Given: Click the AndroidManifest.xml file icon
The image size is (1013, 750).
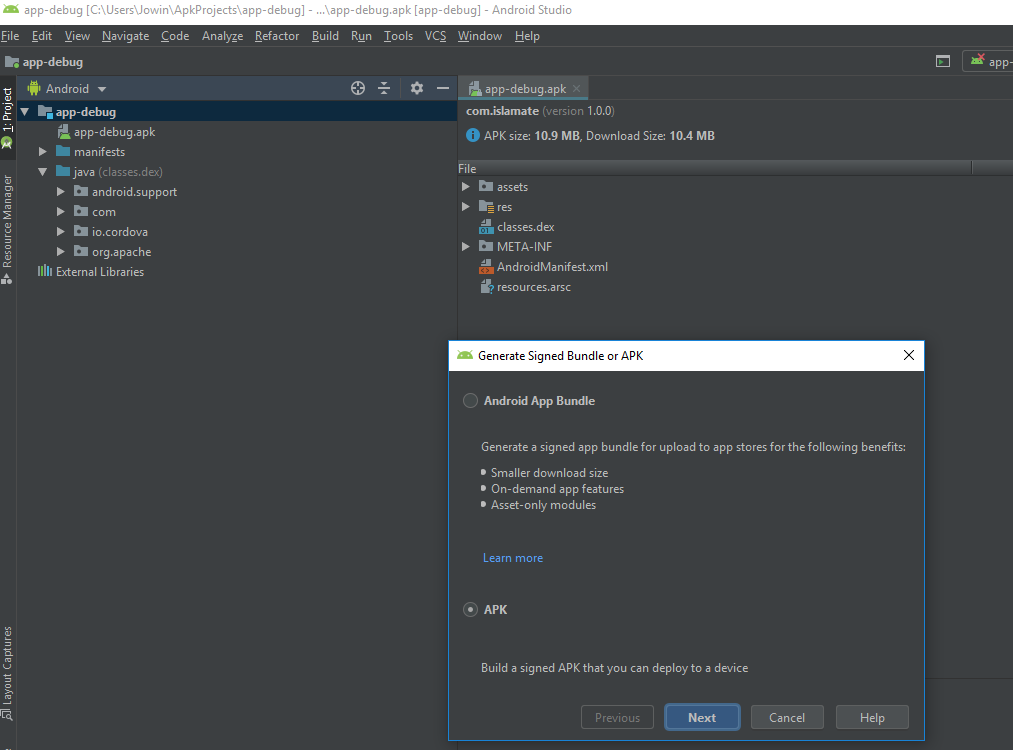Looking at the screenshot, I should coord(486,267).
